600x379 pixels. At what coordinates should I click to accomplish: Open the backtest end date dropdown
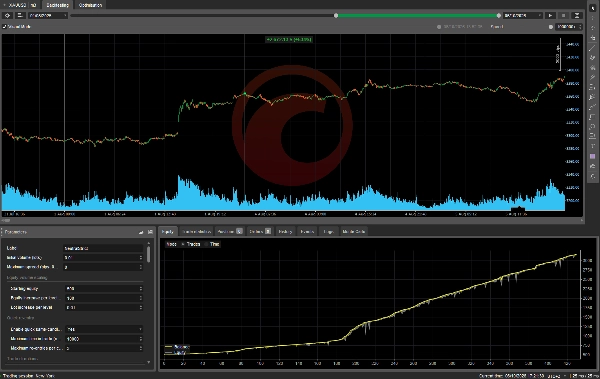tap(523, 15)
